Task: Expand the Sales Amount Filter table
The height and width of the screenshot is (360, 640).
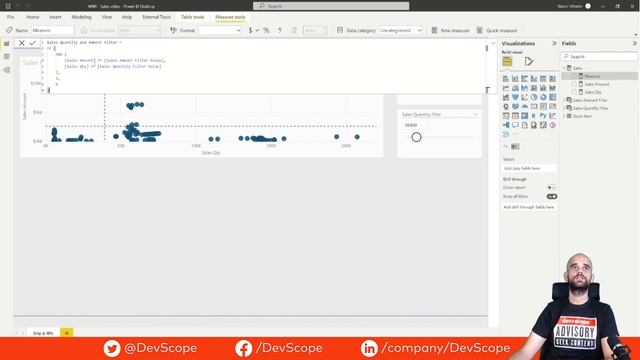Action: click(564, 100)
